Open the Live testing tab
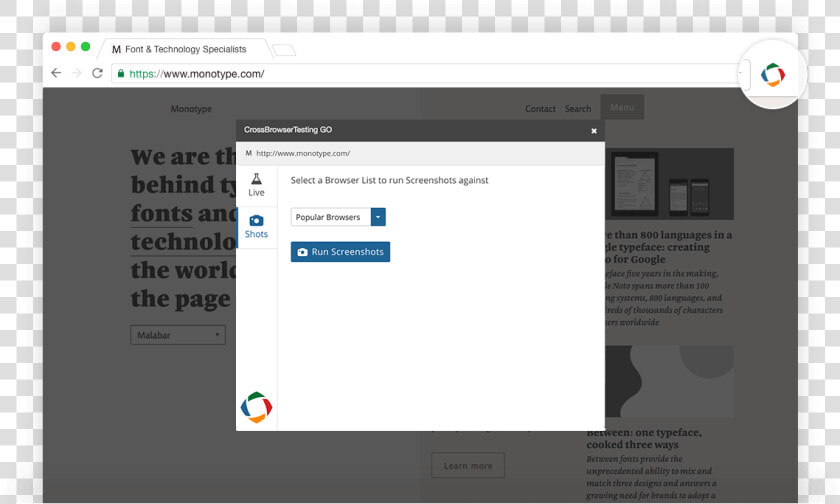The height and width of the screenshot is (504, 840). (x=256, y=185)
